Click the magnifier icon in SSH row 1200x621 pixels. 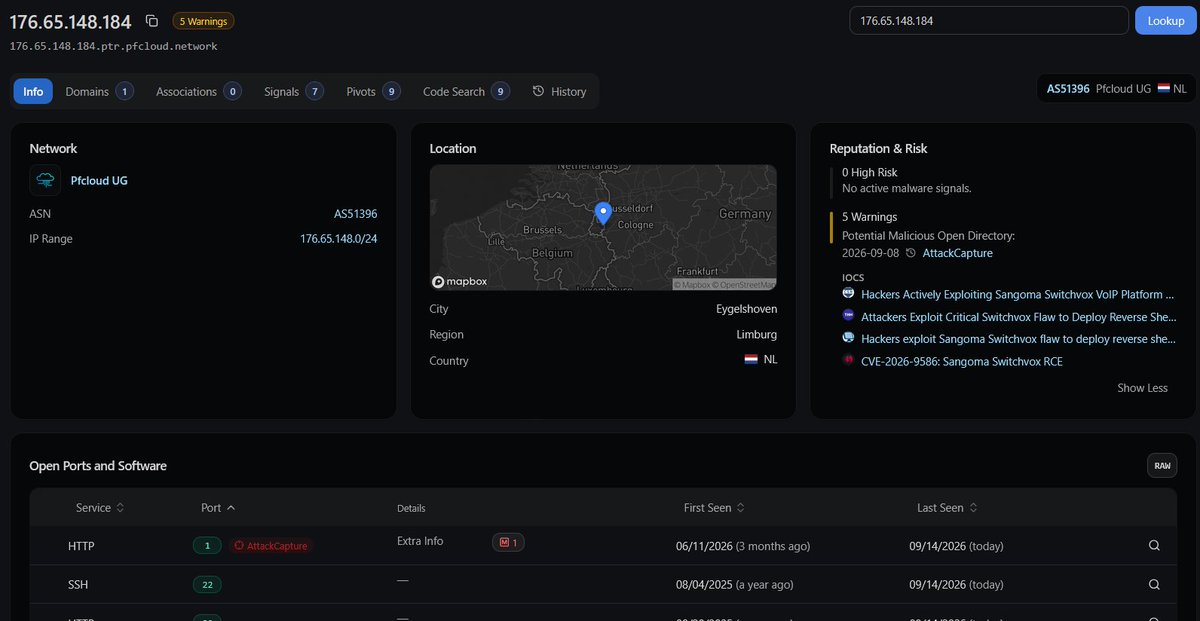point(1154,584)
